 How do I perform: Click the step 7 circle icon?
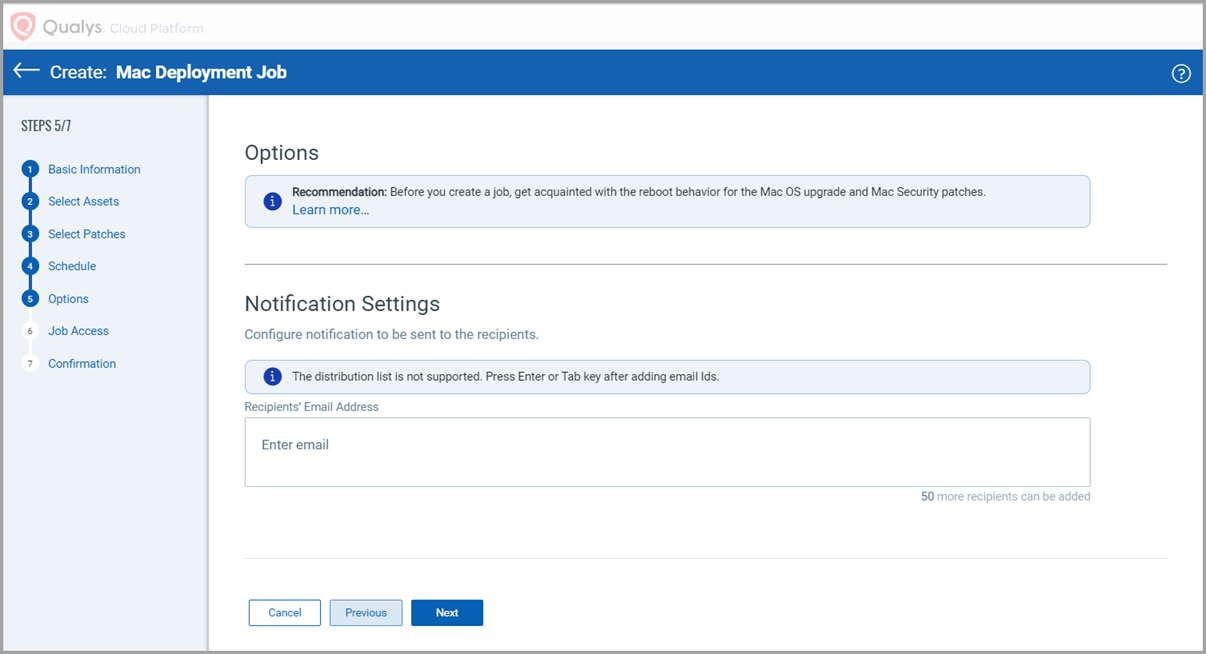pos(30,364)
